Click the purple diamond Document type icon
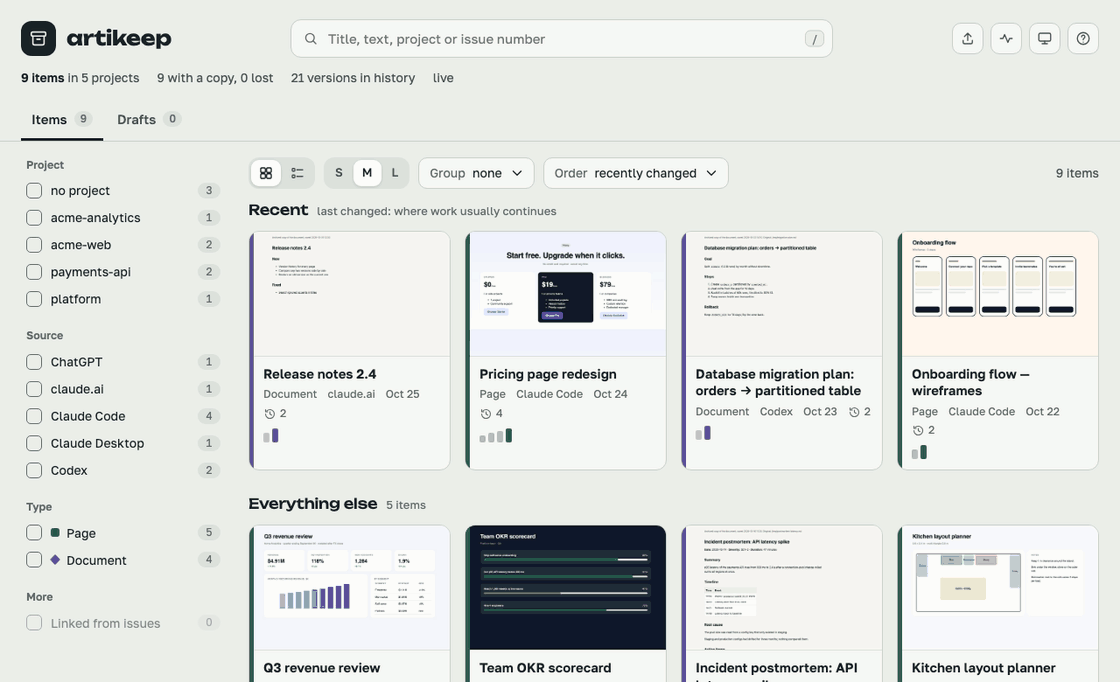This screenshot has height=682, width=1120. click(x=55, y=560)
